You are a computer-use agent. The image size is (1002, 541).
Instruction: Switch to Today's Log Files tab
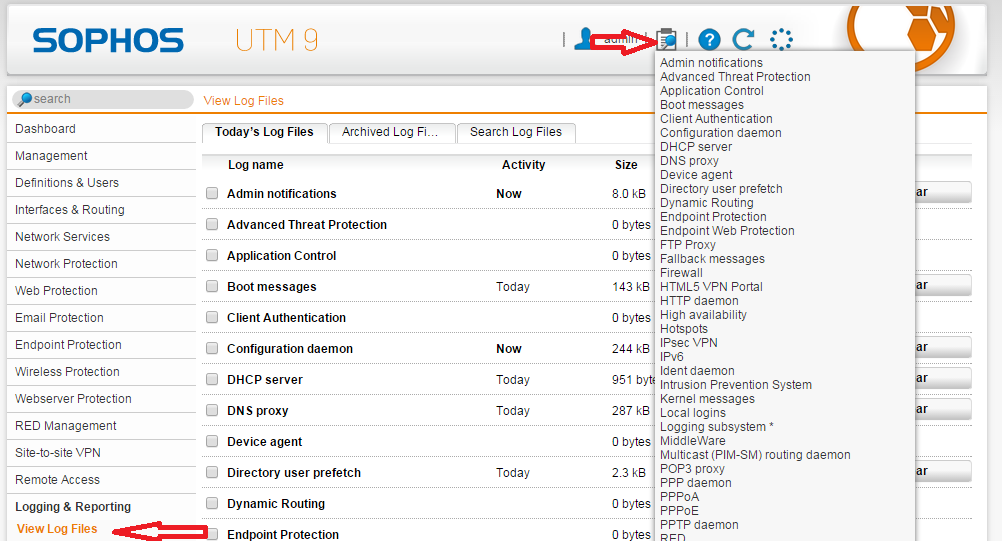[x=265, y=132]
